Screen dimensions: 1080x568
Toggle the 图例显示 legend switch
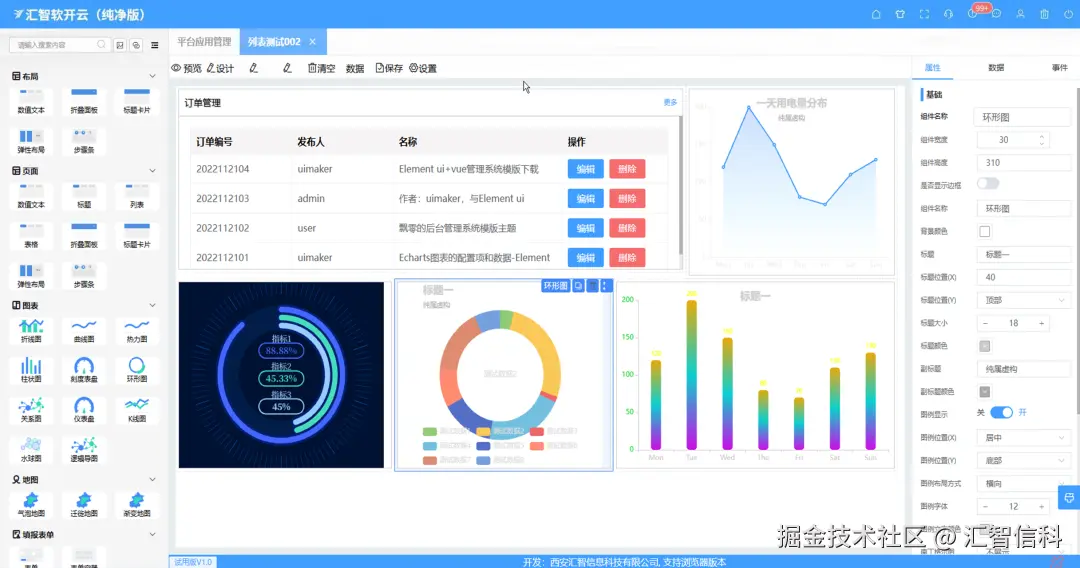pyautogui.click(x=1001, y=412)
